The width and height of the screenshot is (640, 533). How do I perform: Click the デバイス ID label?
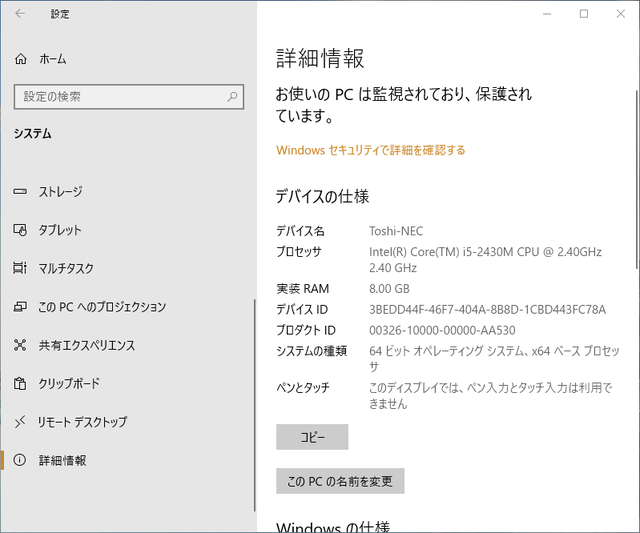click(x=302, y=309)
